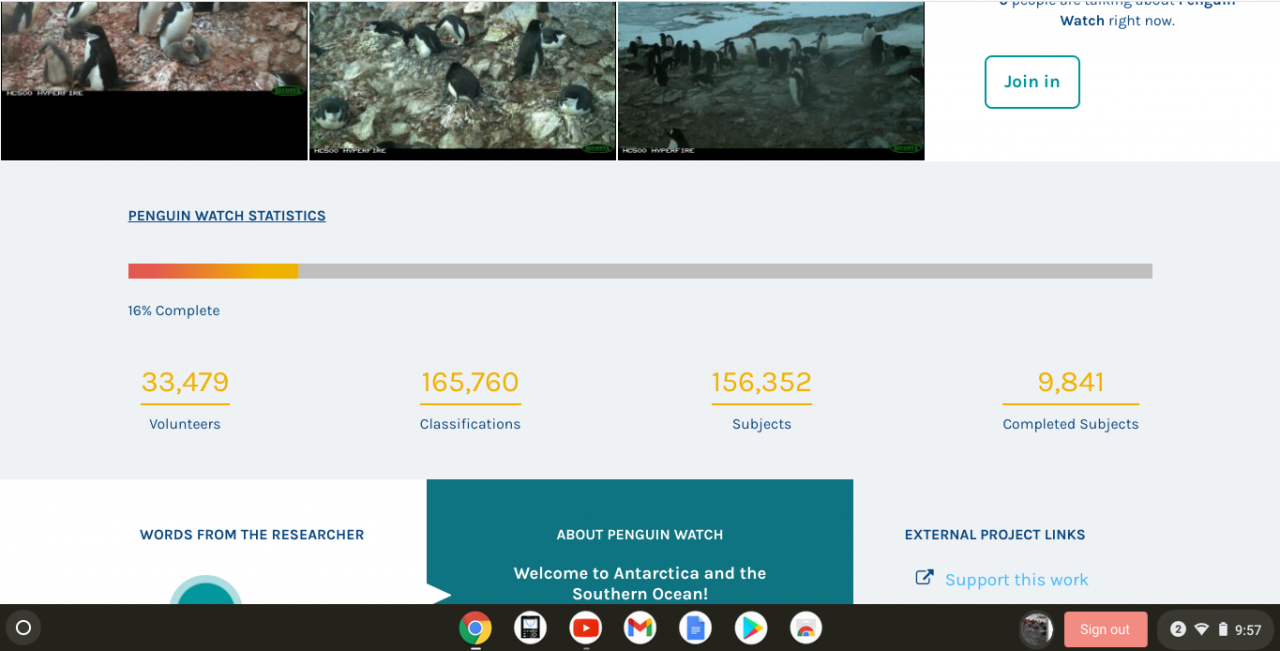Click the battery status icon

(1222, 629)
